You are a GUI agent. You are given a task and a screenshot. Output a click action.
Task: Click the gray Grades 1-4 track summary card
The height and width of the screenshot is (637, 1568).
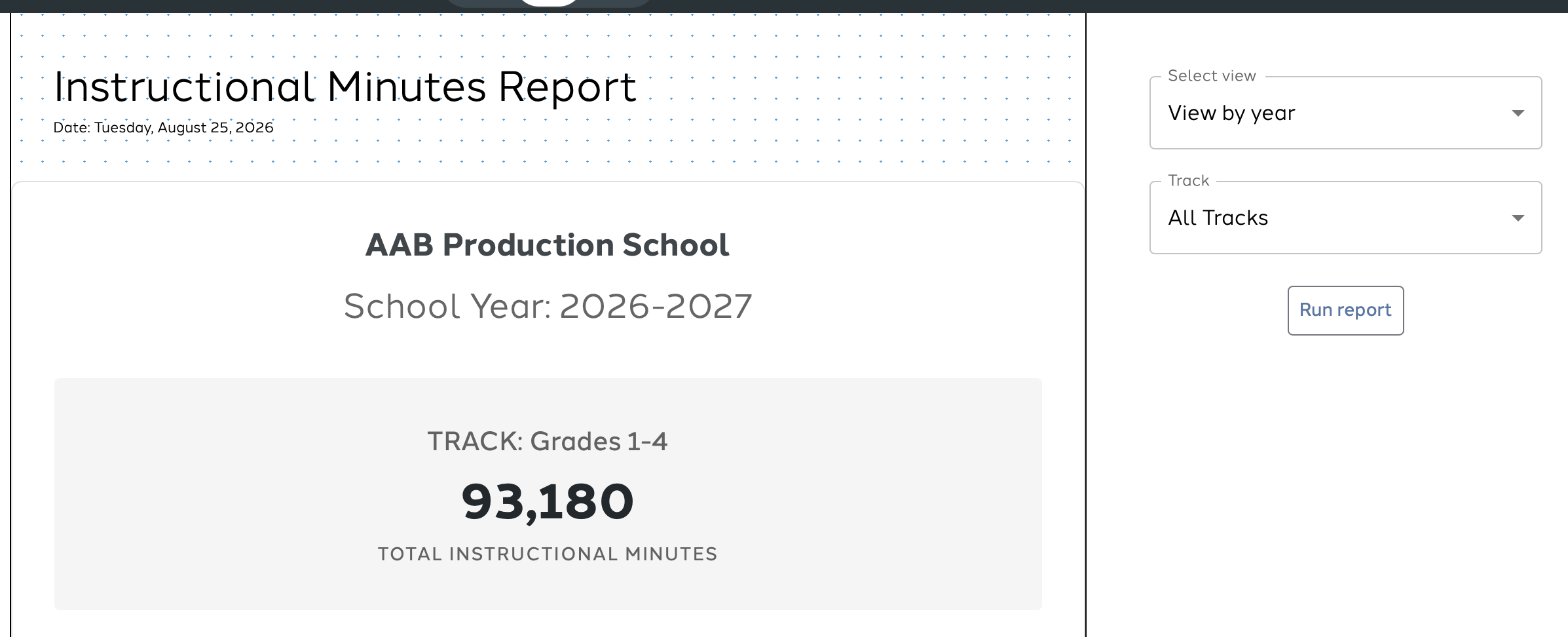pyautogui.click(x=548, y=494)
